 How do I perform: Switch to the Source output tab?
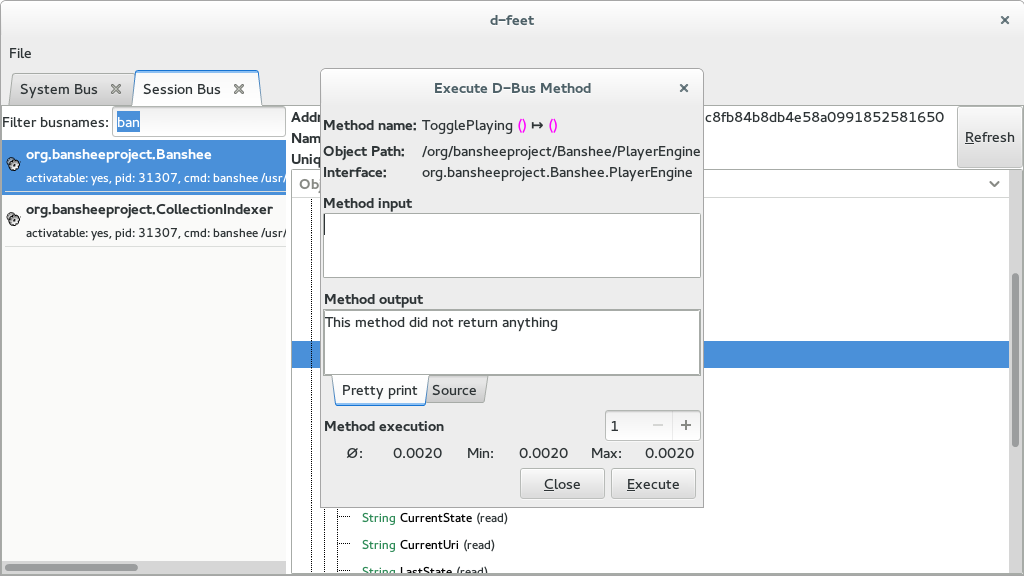coord(455,391)
